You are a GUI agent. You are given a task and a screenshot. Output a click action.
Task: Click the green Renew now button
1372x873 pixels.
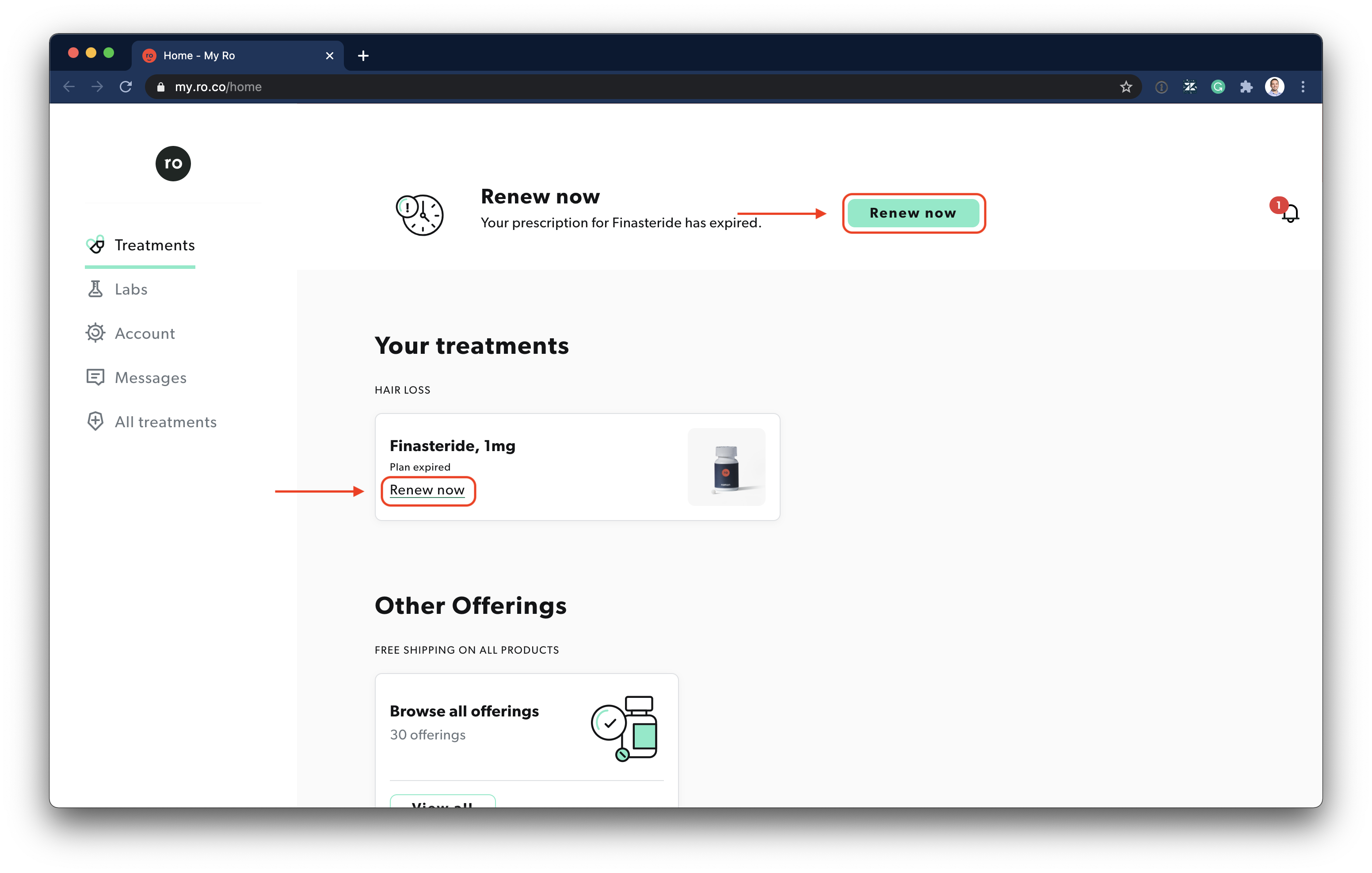click(913, 213)
